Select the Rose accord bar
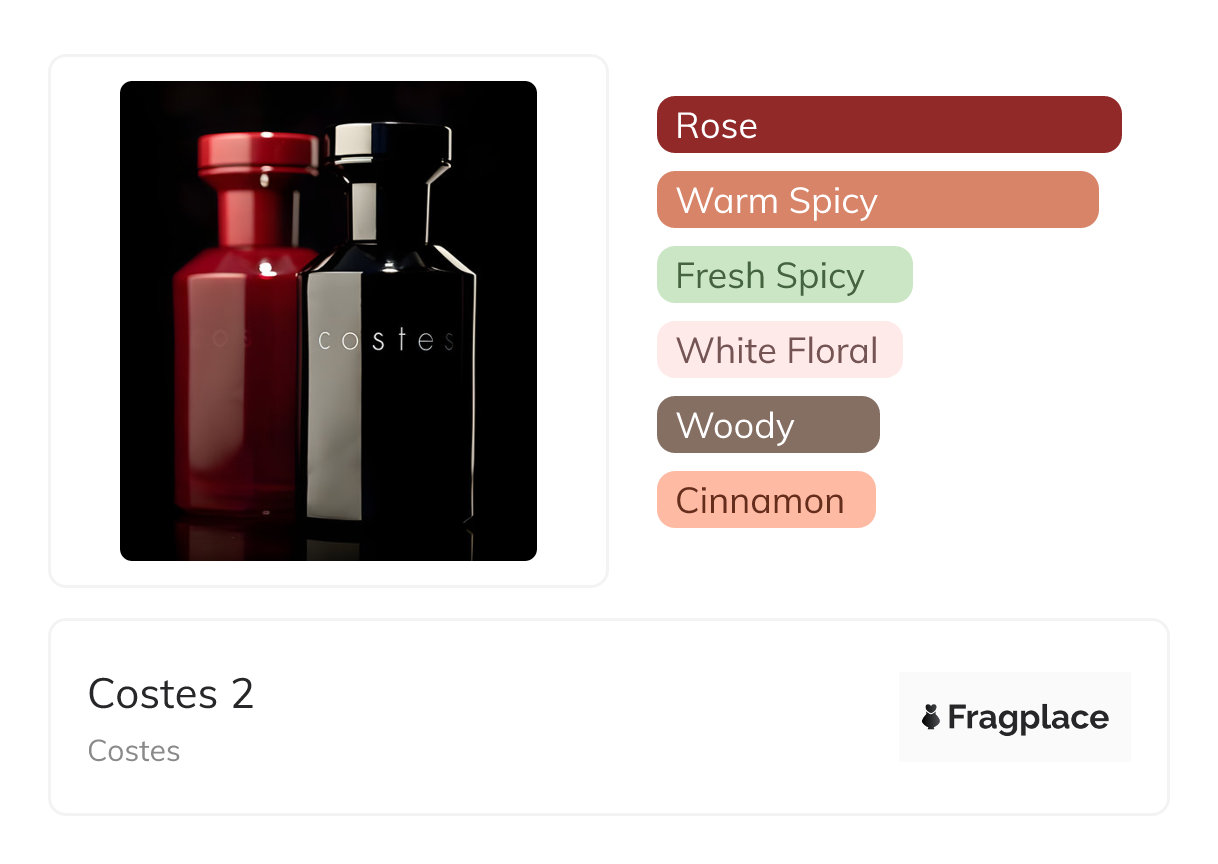1218x864 pixels. click(888, 125)
